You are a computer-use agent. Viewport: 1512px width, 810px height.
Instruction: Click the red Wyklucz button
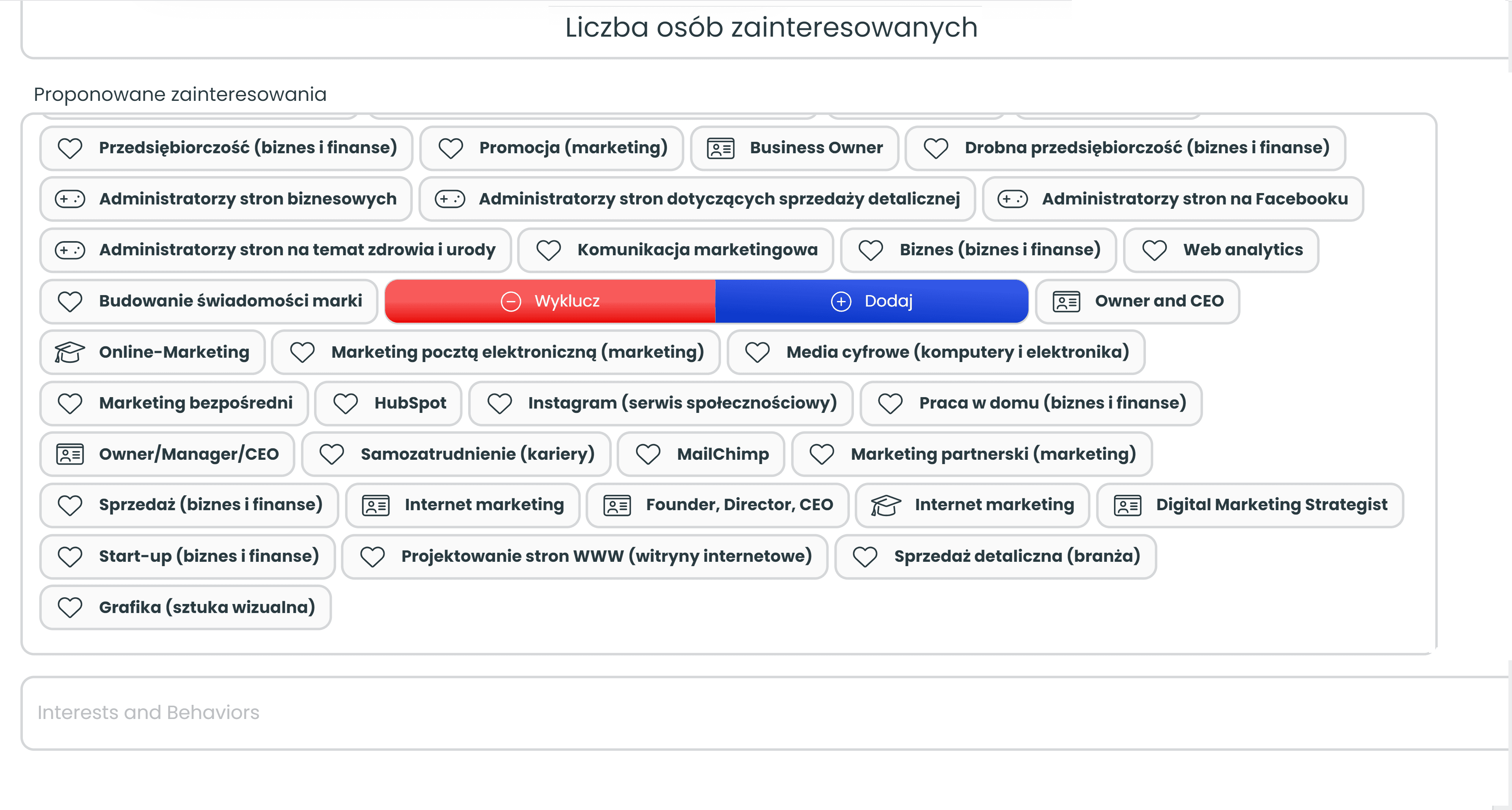coord(550,301)
